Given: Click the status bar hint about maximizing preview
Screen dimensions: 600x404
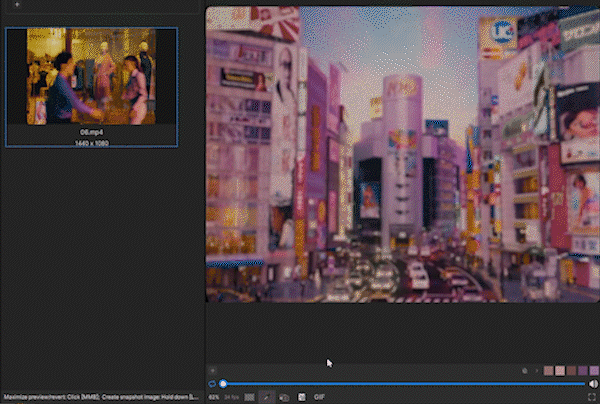Looking at the screenshot, I should click(x=101, y=397).
